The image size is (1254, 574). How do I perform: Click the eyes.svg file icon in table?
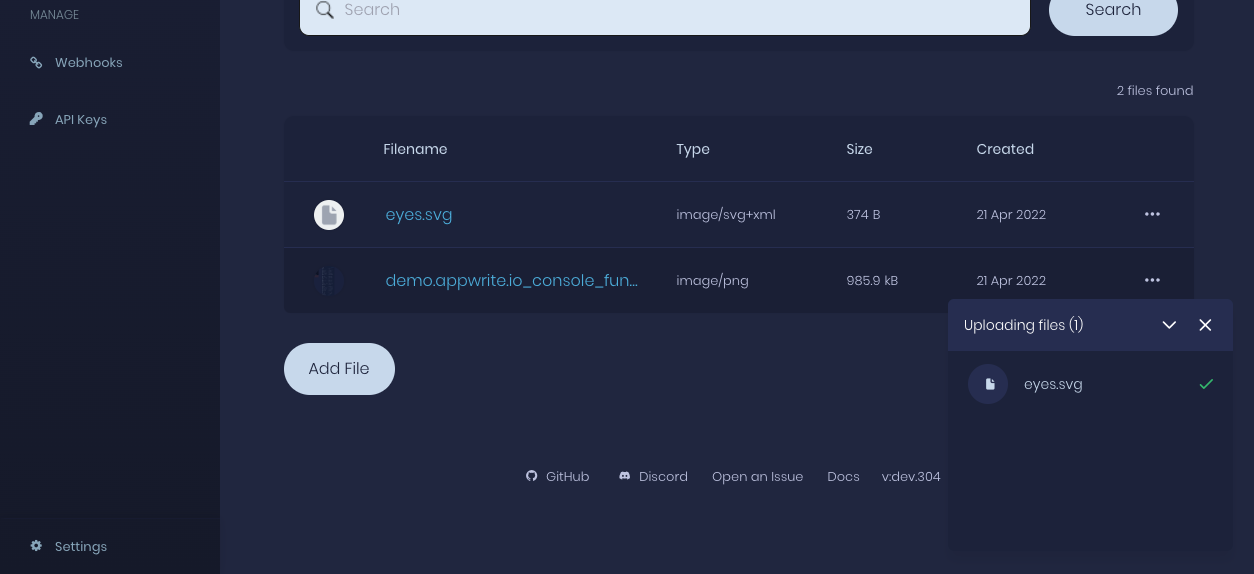tap(329, 215)
